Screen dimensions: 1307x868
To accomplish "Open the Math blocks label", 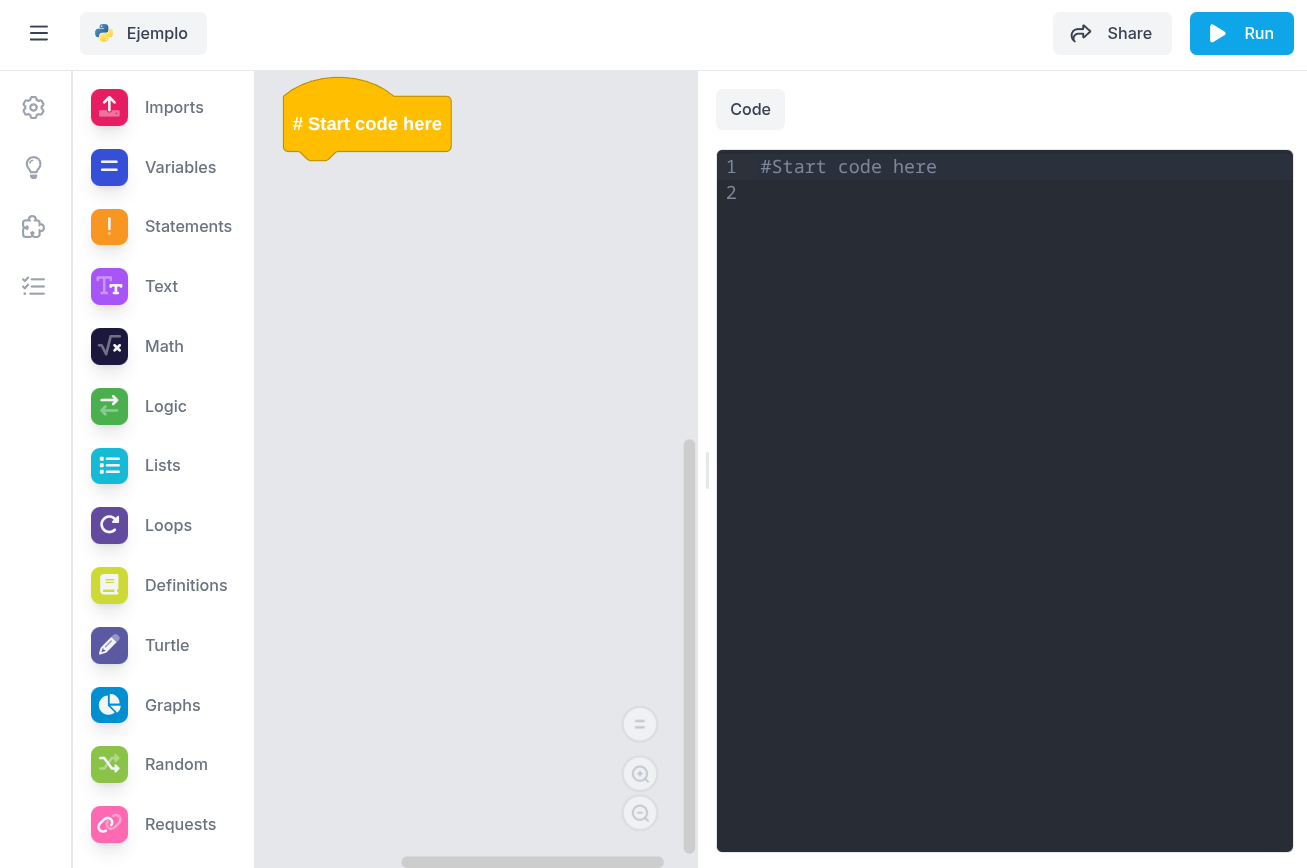I will point(164,346).
